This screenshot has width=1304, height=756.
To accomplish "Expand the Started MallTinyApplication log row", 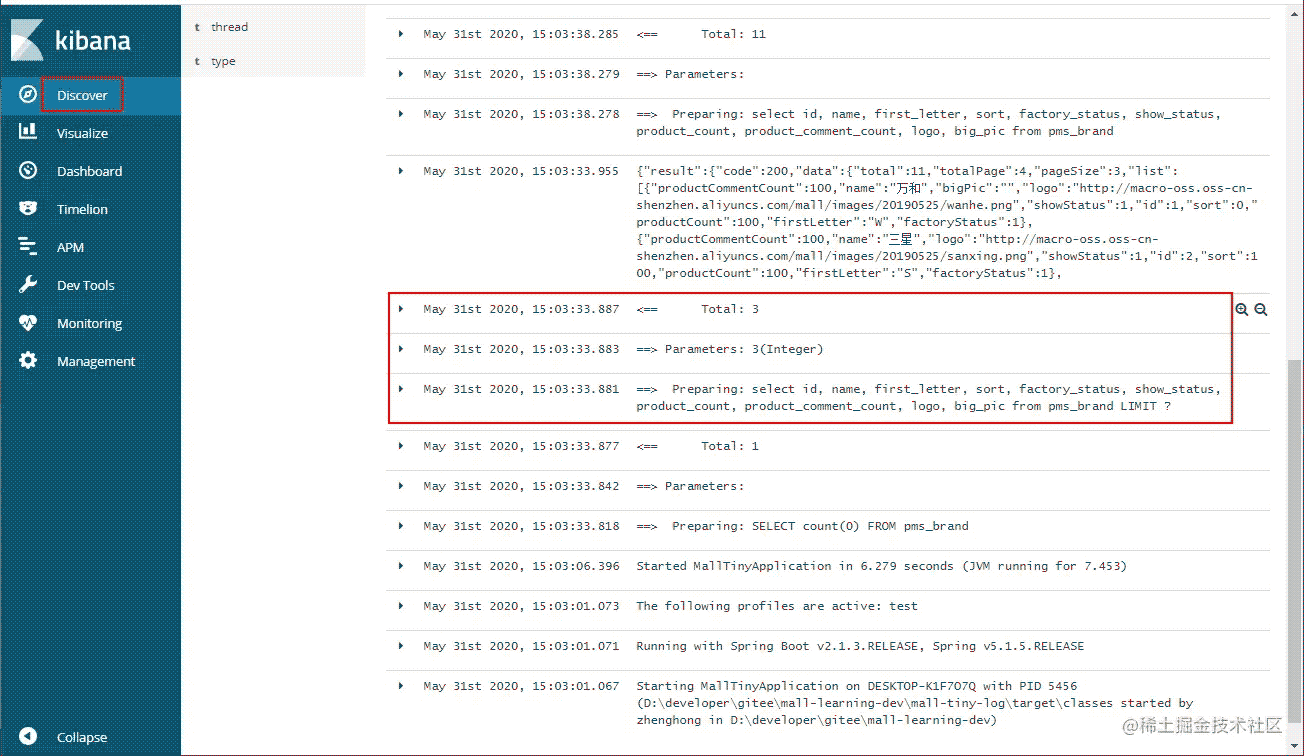I will click(401, 565).
